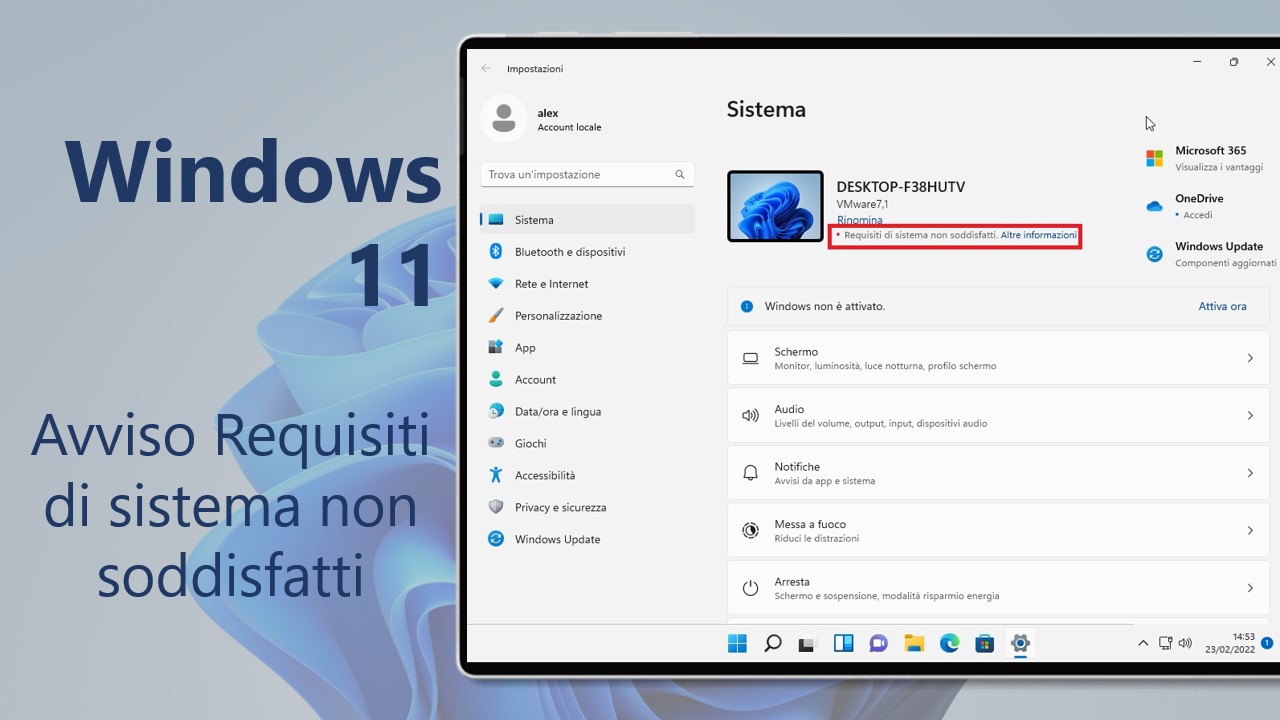This screenshot has width=1280, height=720.
Task: Show hidden tray icons chevron
Action: 1143,643
